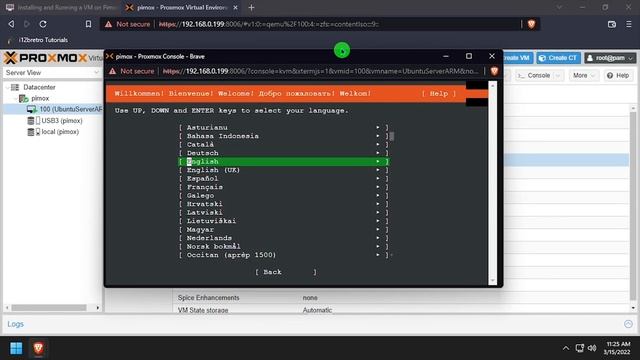Open network tray icon
This screenshot has width=640, height=360.
pyautogui.click(x=580, y=348)
